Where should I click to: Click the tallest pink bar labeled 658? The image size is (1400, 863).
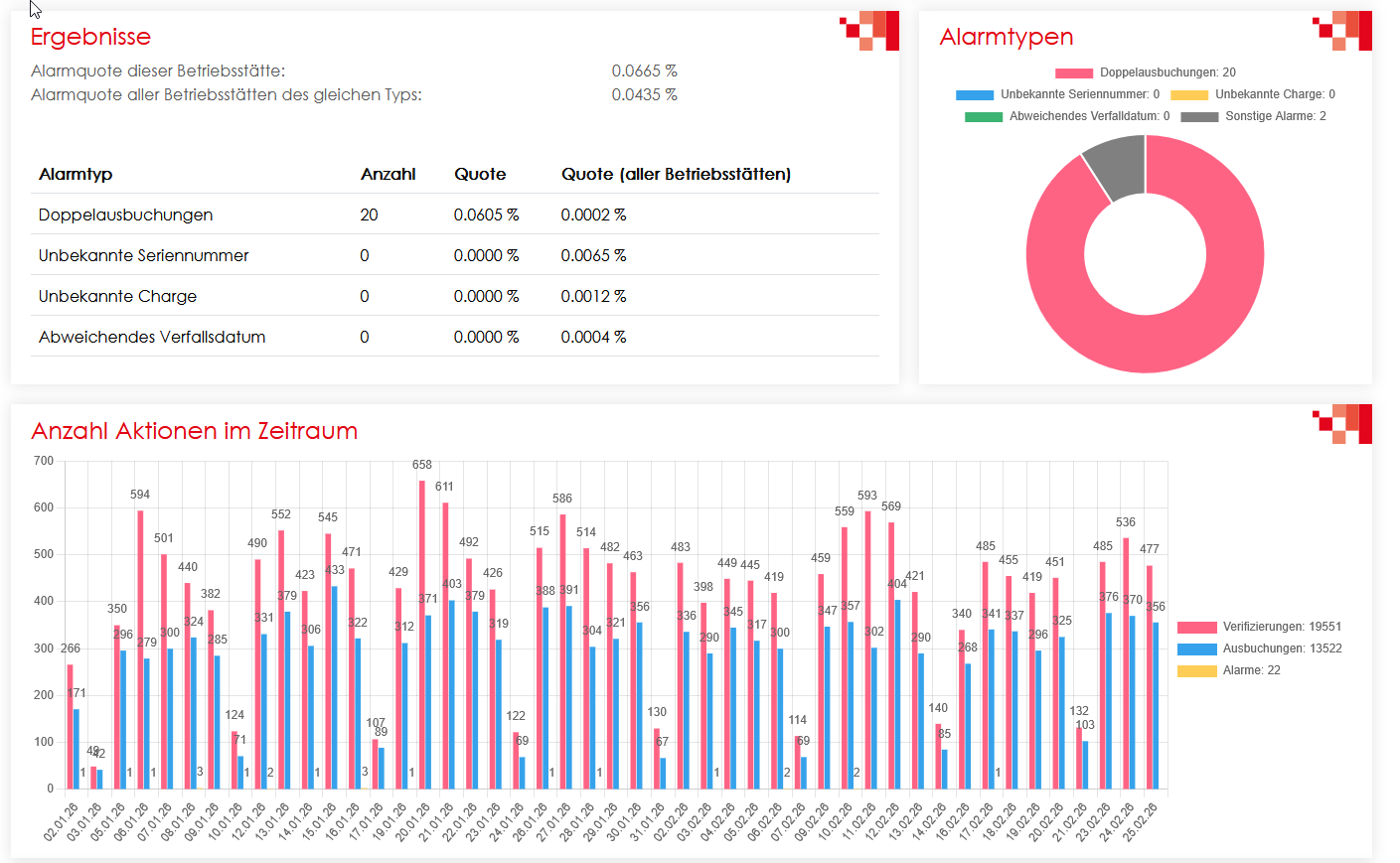coord(422,636)
